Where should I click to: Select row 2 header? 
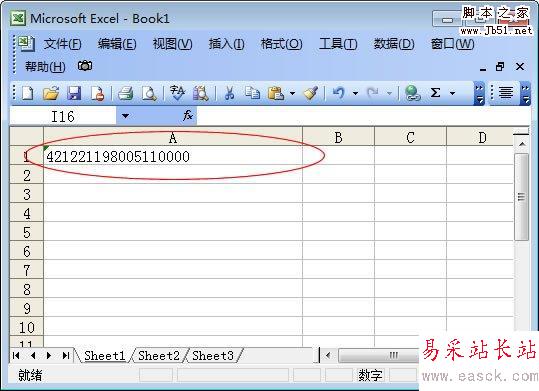point(27,175)
